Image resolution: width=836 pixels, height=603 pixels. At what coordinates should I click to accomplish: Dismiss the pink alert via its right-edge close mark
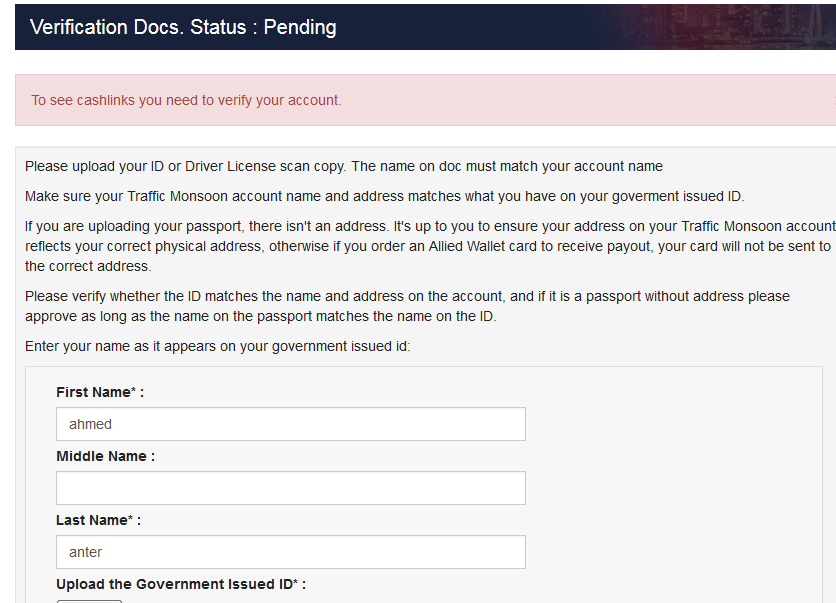[x=834, y=100]
